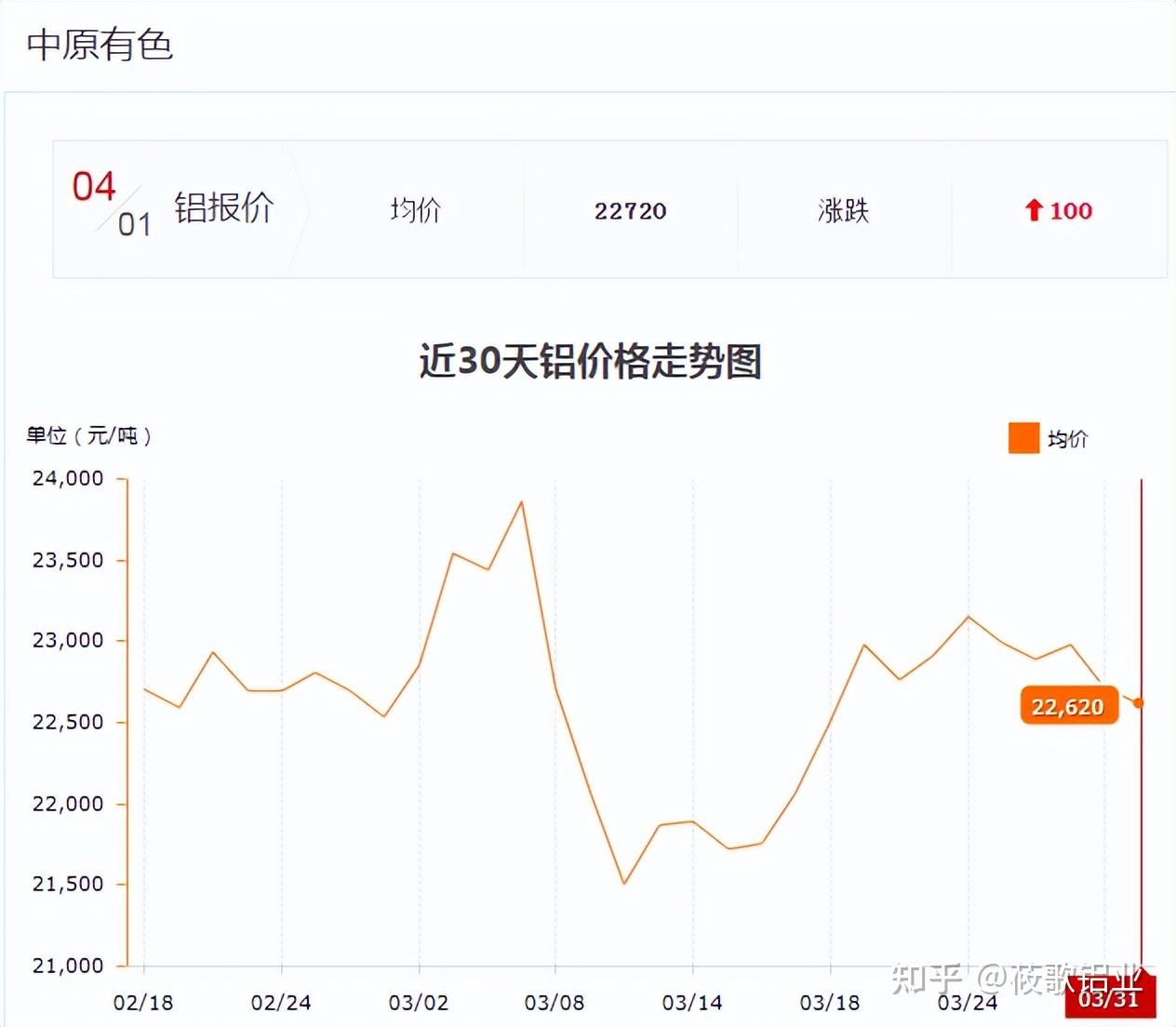Open the 均价 value dropdown showing 22720
Viewport: 1176px width, 1027px height.
[631, 211]
